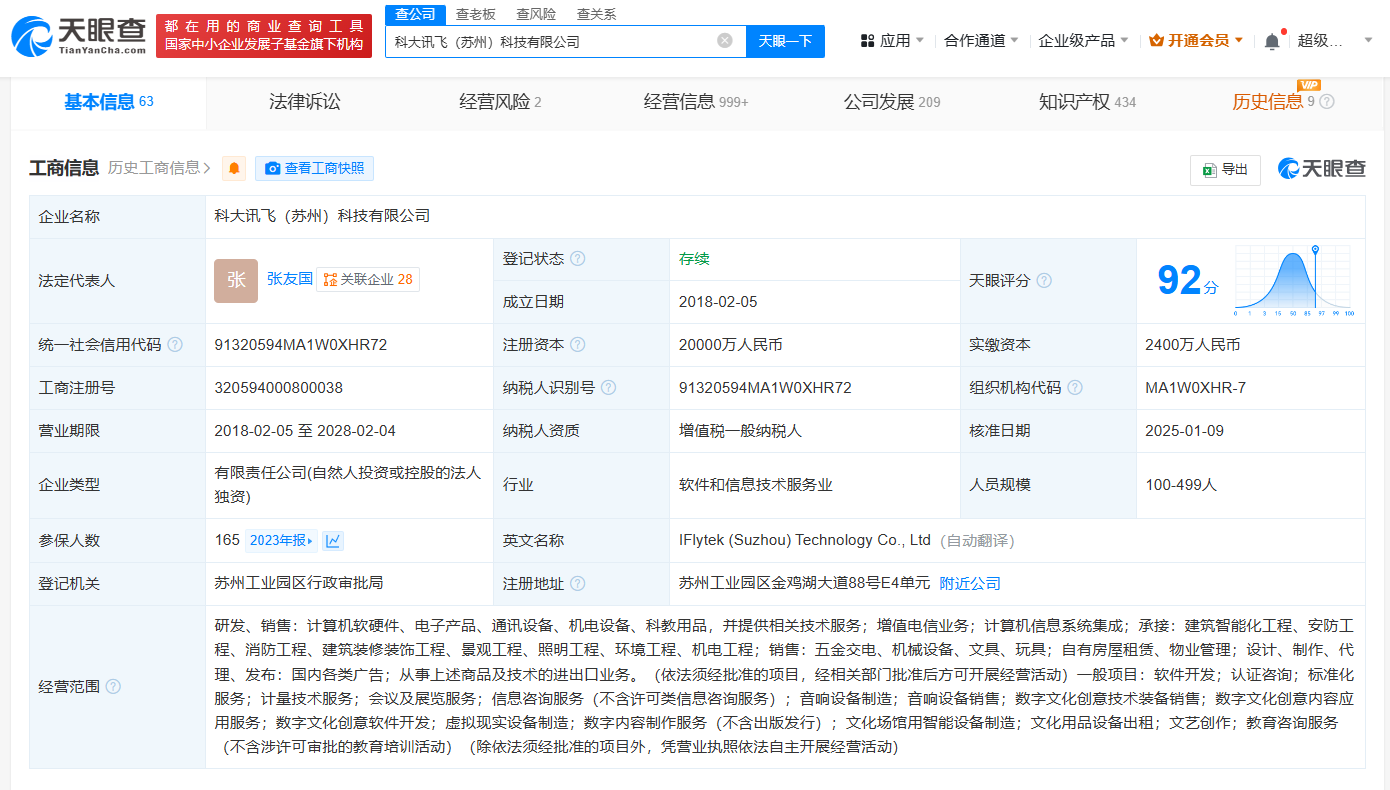Clear the search box with X icon
This screenshot has height=790, width=1390.
pos(725,41)
